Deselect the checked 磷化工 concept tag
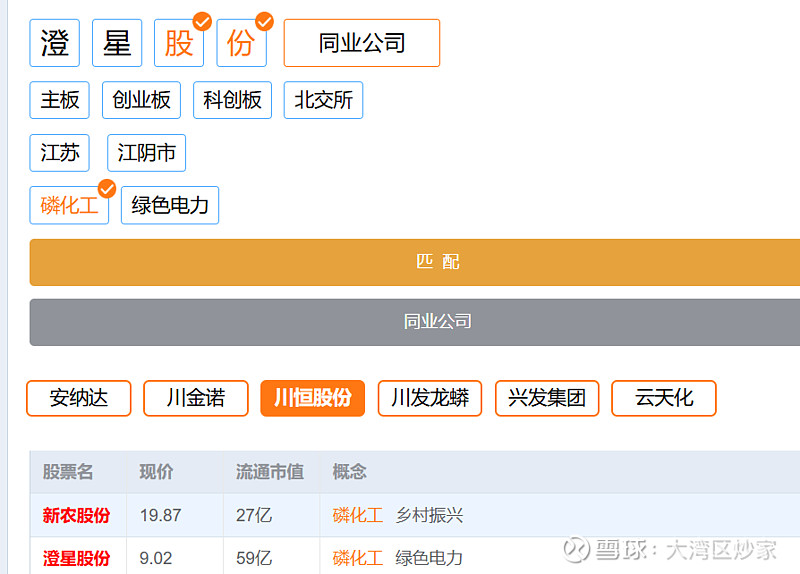 click(x=69, y=206)
